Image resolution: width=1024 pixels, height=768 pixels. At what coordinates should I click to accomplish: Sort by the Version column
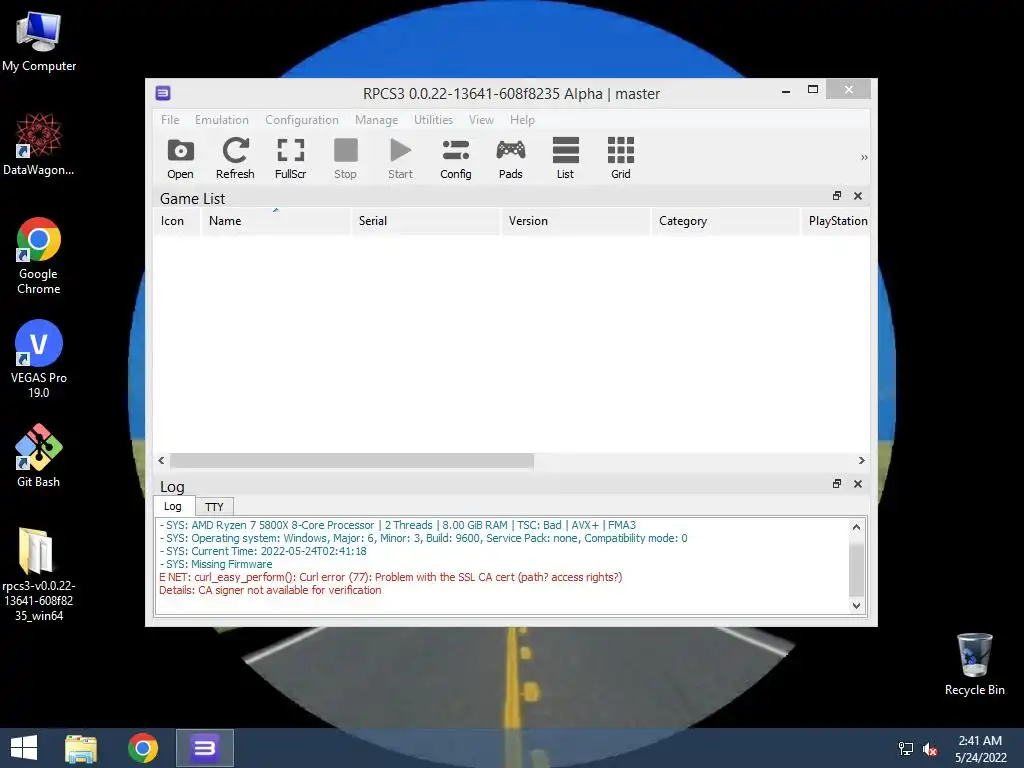575,221
